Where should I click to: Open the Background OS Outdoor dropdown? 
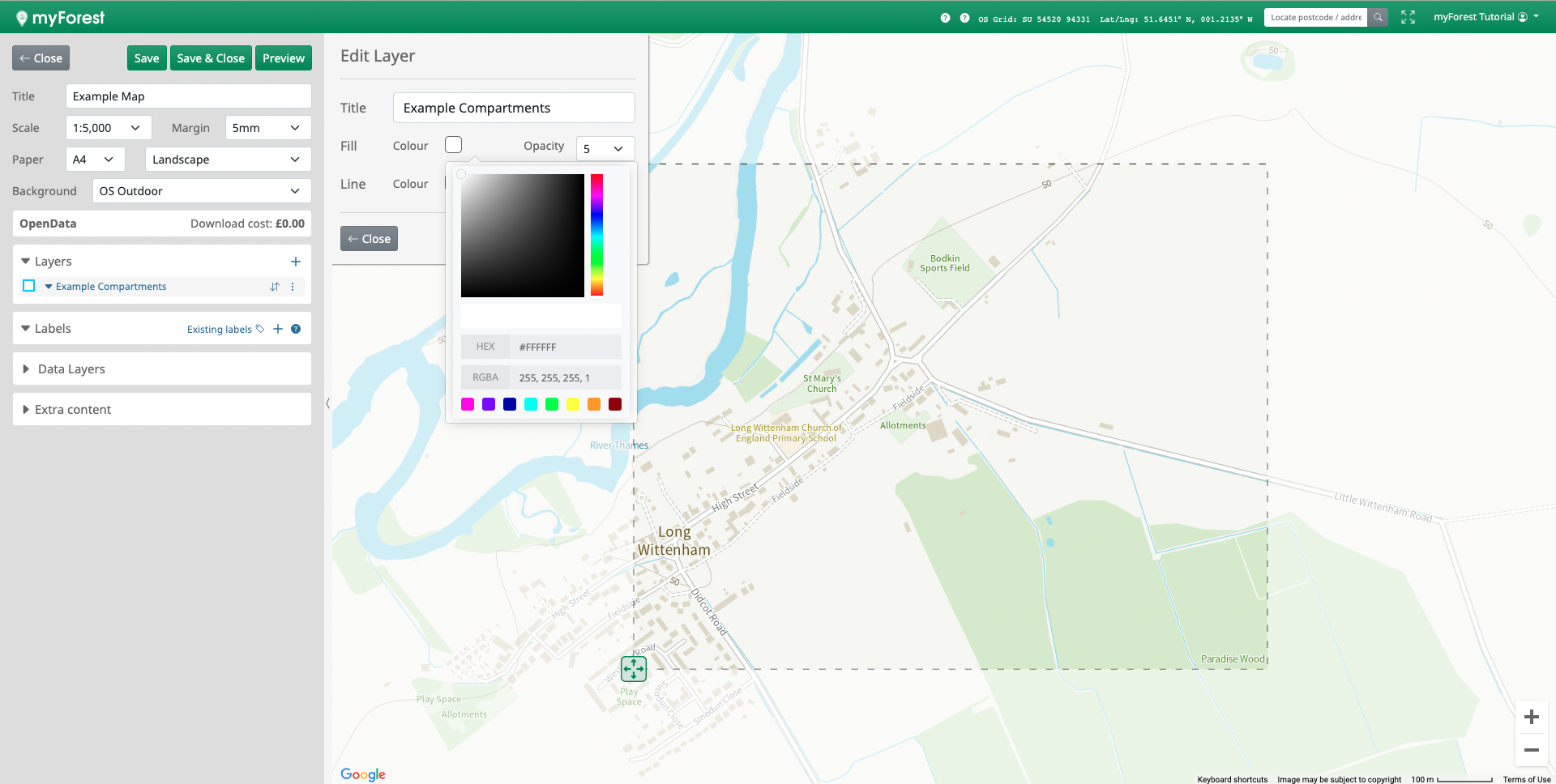pyautogui.click(x=201, y=191)
